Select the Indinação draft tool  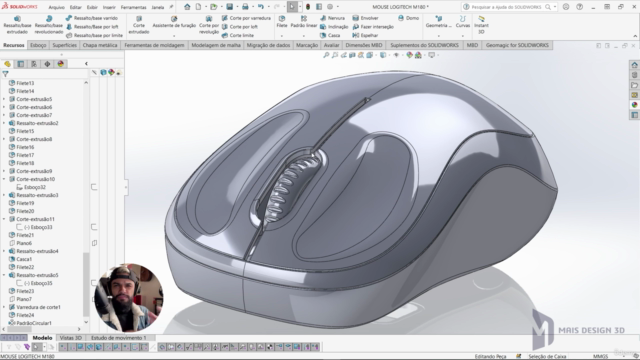click(334, 27)
